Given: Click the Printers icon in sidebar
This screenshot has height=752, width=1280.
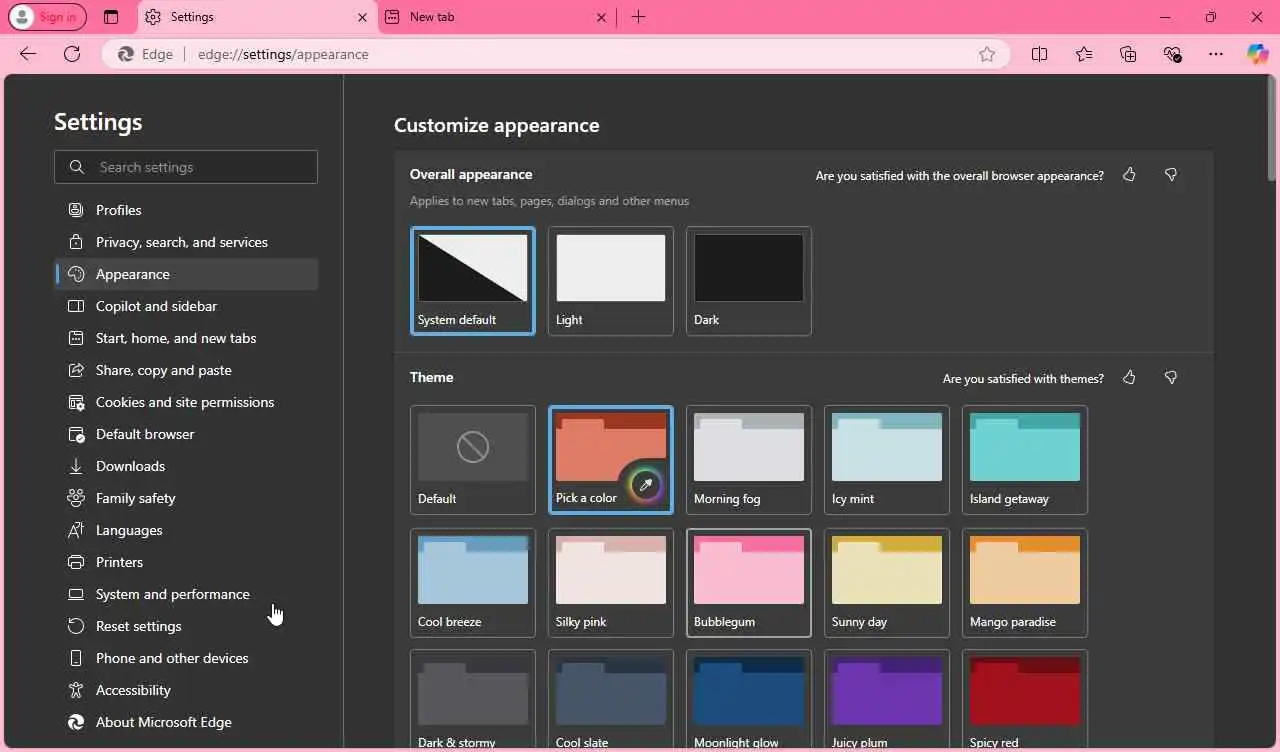Looking at the screenshot, I should pos(76,562).
